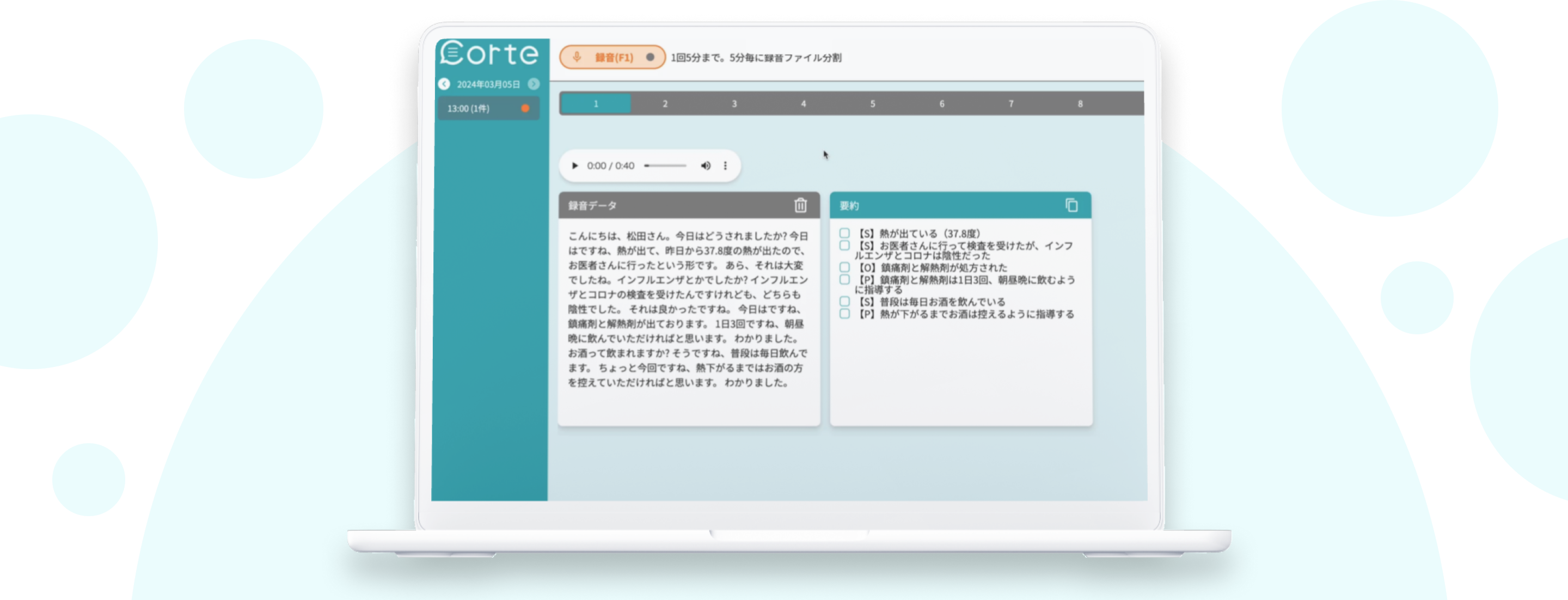1568x600 pixels.
Task: Mute the audio player volume icon
Action: [706, 166]
